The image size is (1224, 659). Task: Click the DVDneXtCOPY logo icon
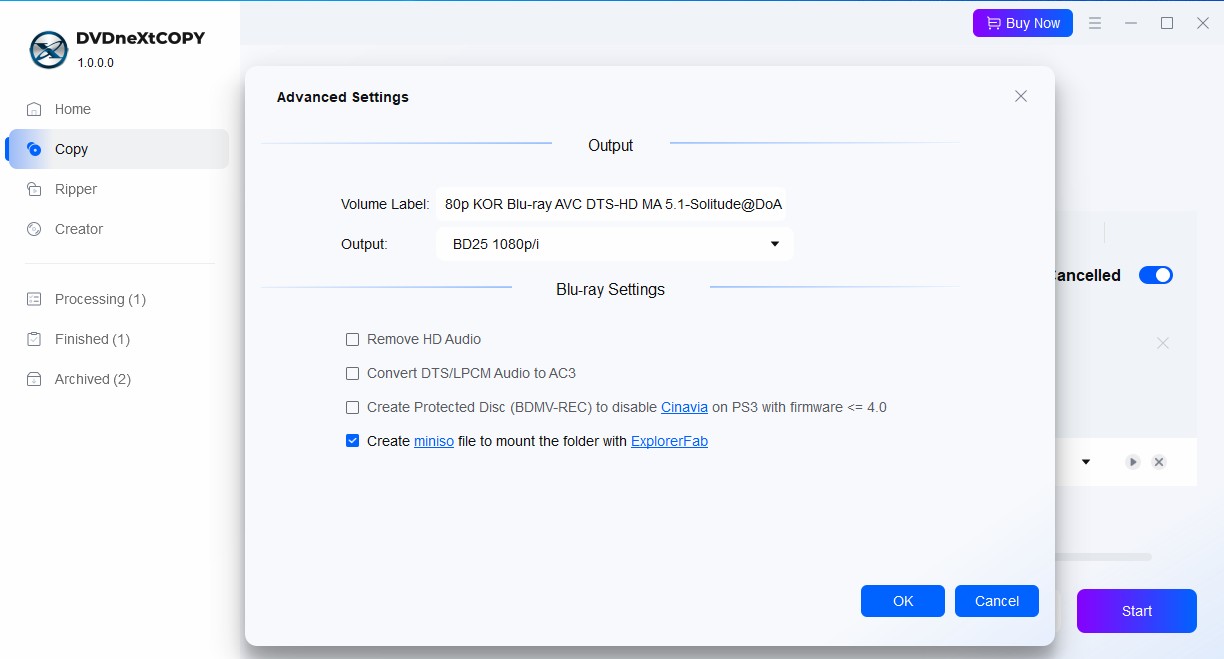48,49
